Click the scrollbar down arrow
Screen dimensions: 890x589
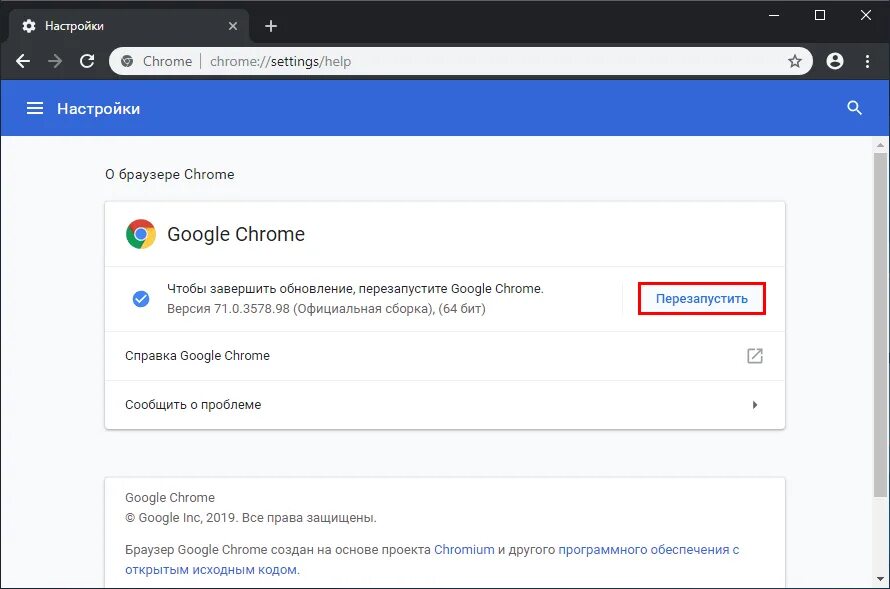click(x=880, y=579)
